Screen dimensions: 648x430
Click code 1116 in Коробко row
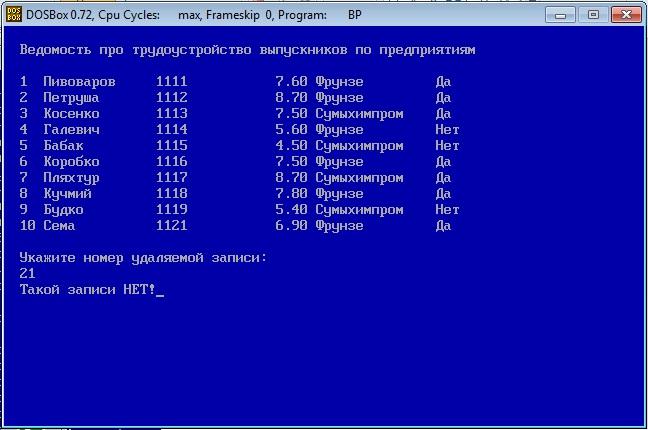172,161
